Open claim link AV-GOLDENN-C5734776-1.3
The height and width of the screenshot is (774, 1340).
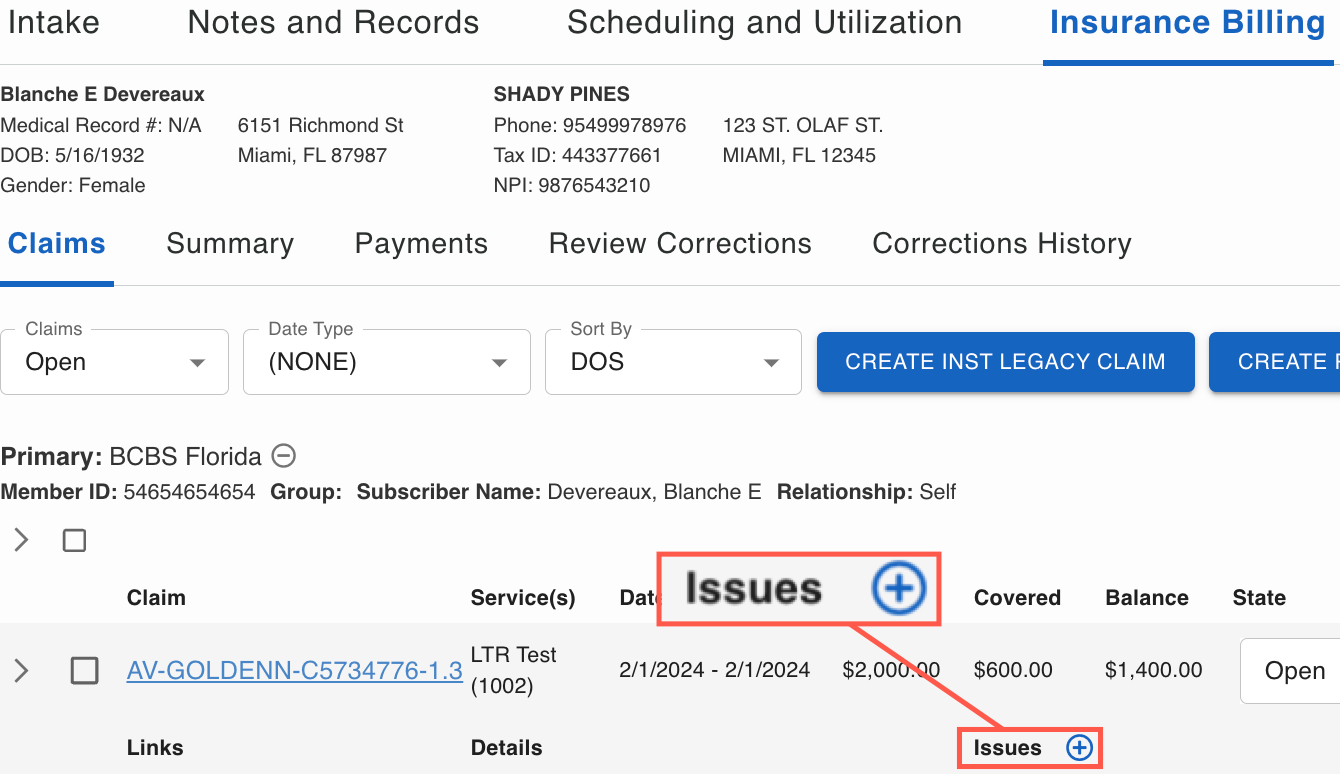coord(294,671)
